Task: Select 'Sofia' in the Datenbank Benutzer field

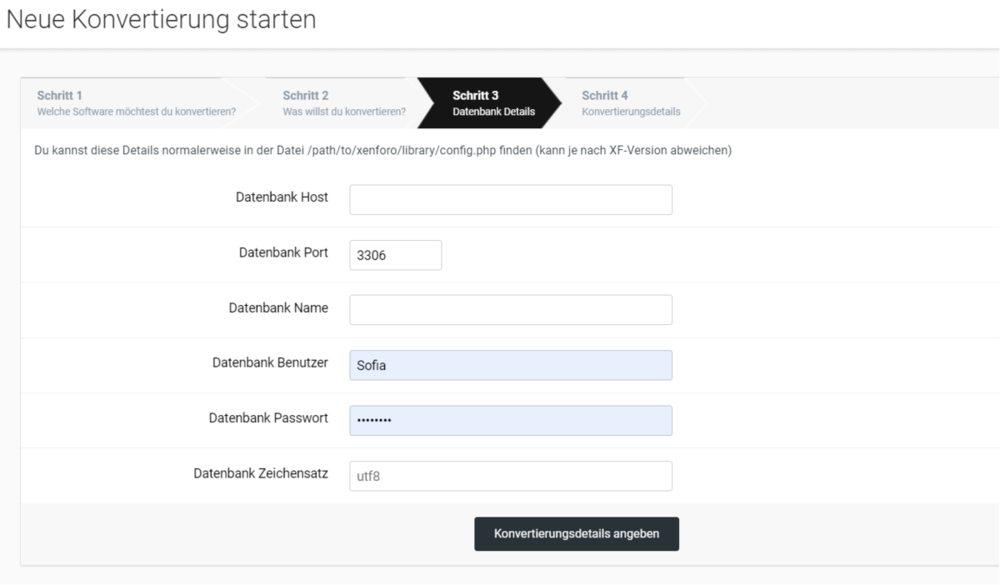Action: coord(510,364)
